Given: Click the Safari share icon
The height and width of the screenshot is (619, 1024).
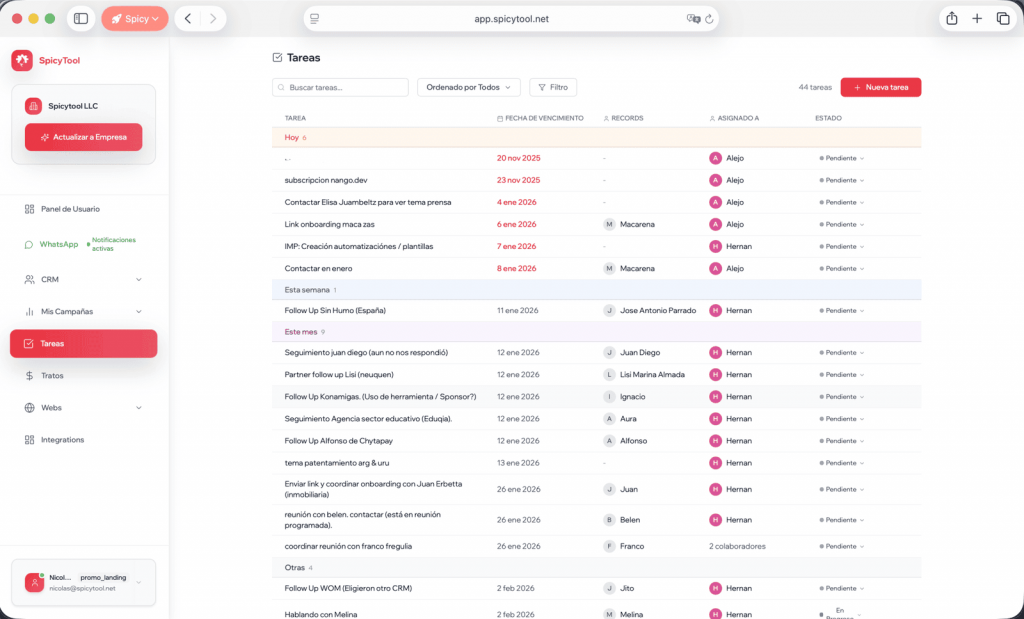Looking at the screenshot, I should click(951, 19).
